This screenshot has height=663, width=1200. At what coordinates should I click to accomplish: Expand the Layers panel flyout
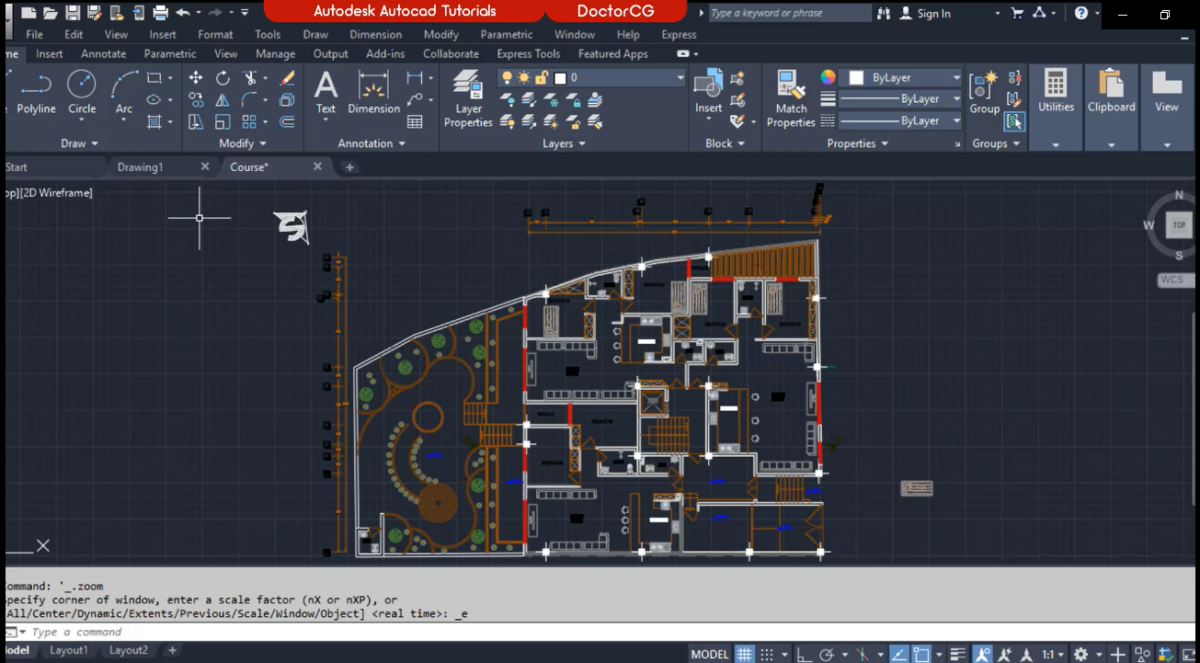coord(563,143)
